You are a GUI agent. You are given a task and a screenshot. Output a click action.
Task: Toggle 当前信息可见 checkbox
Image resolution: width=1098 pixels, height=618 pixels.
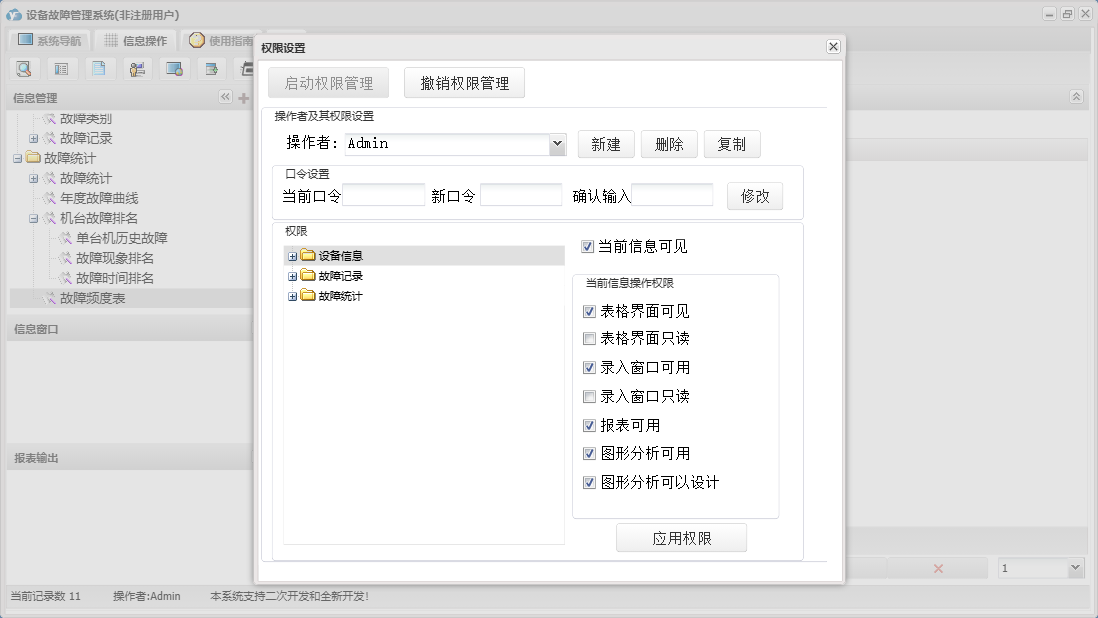[588, 246]
